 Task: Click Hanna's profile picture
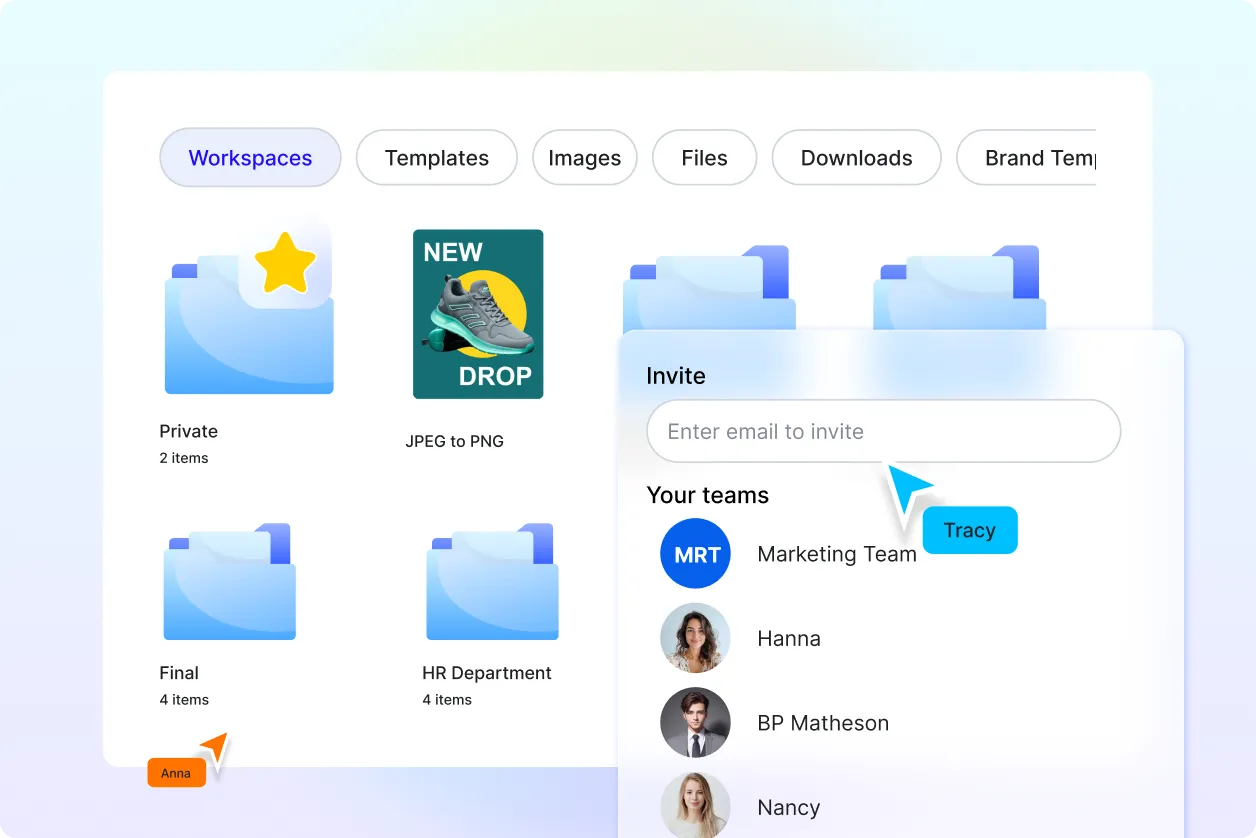tap(696, 638)
